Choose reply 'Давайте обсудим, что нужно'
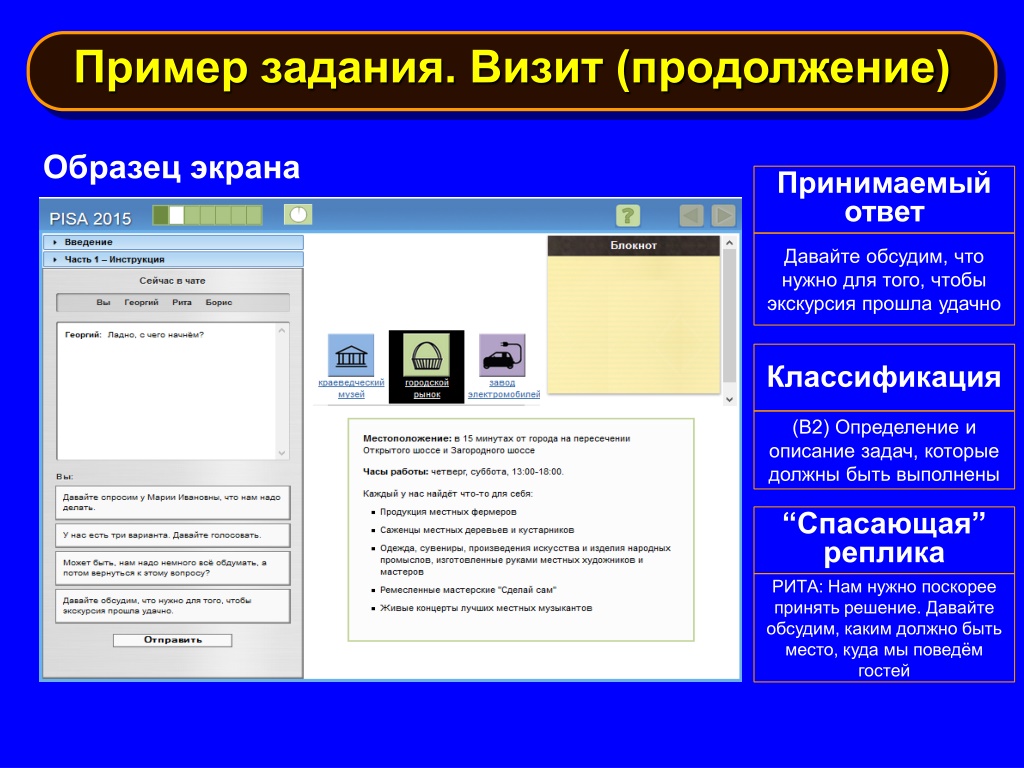 coord(173,605)
